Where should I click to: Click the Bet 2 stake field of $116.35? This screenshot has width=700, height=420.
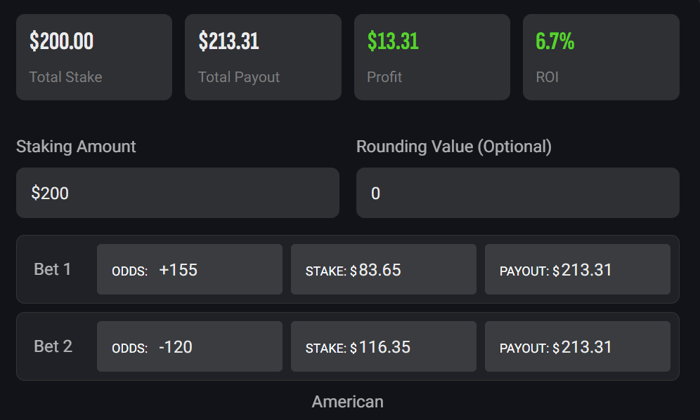pyautogui.click(x=383, y=347)
